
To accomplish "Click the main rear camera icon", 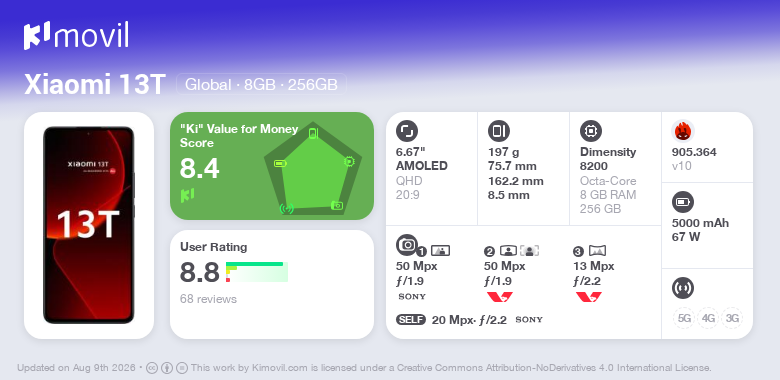I will point(406,244).
